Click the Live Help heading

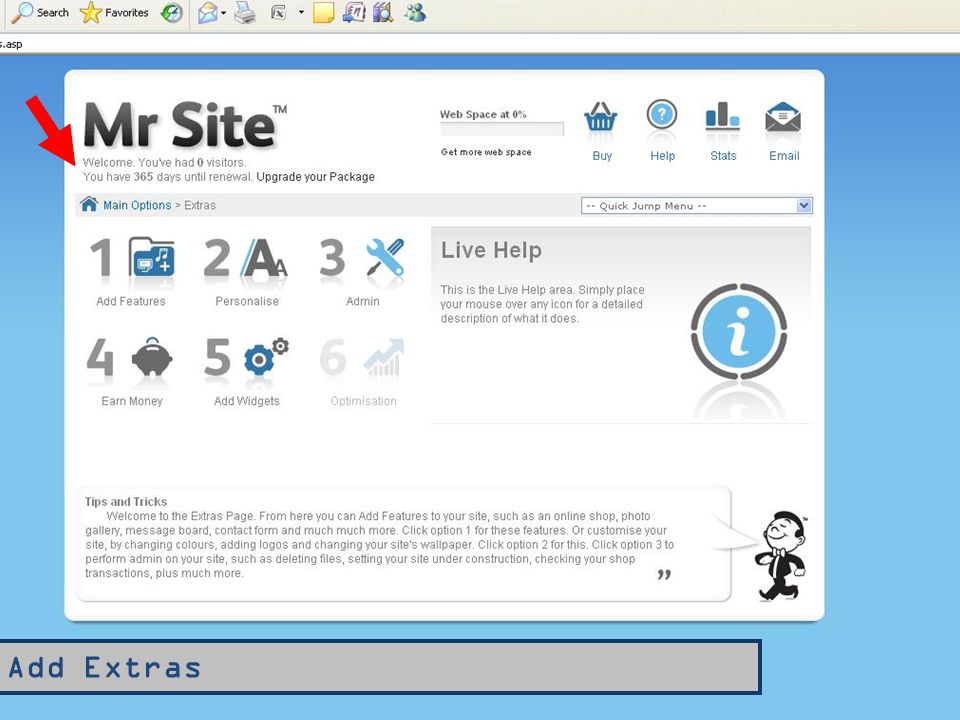click(x=491, y=250)
